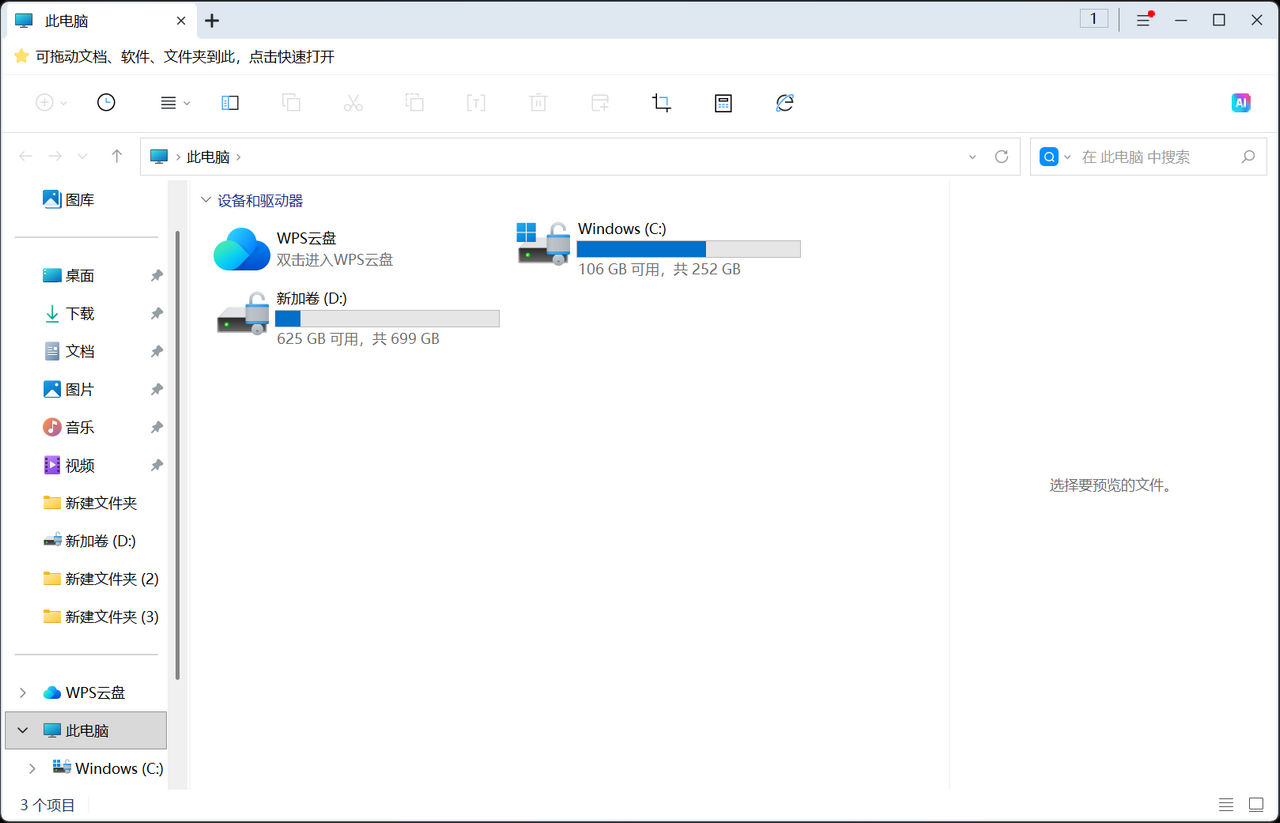Click the refresh button in address bar
Viewport: 1280px width, 823px height.
coord(1001,156)
